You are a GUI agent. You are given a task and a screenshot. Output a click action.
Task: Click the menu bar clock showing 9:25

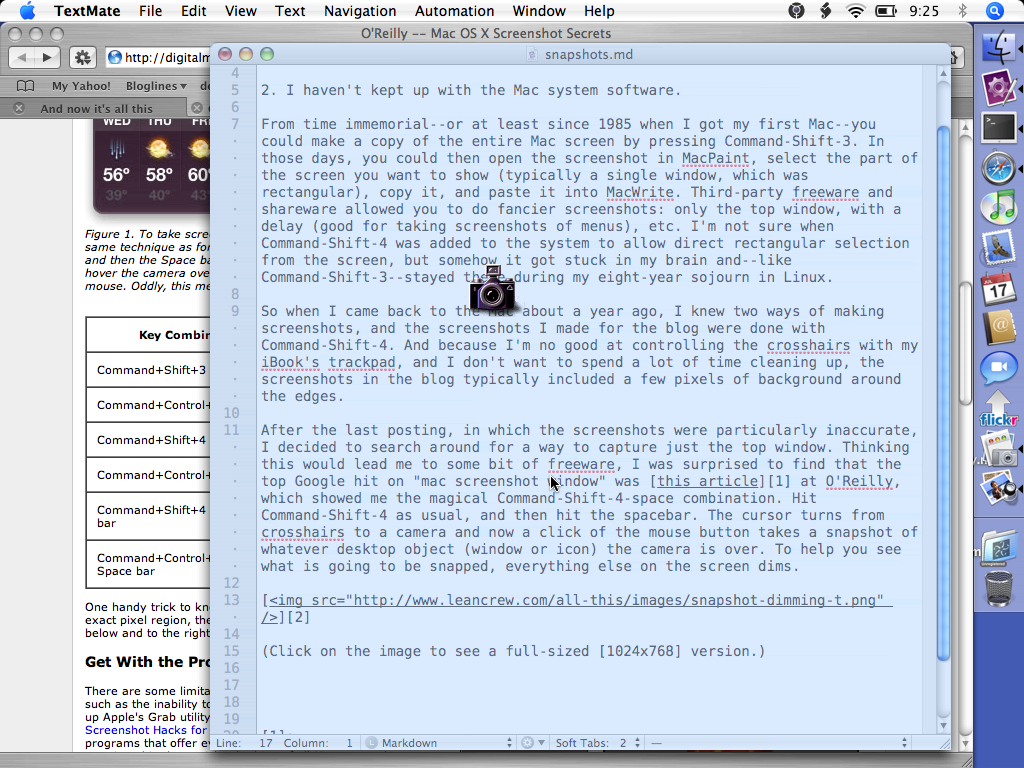point(924,11)
